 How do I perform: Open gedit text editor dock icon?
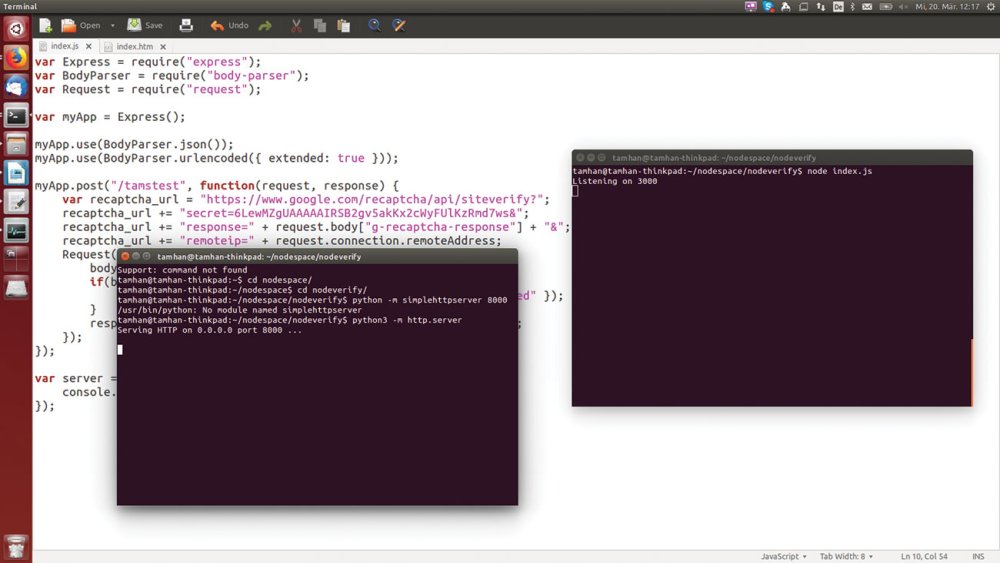point(16,202)
